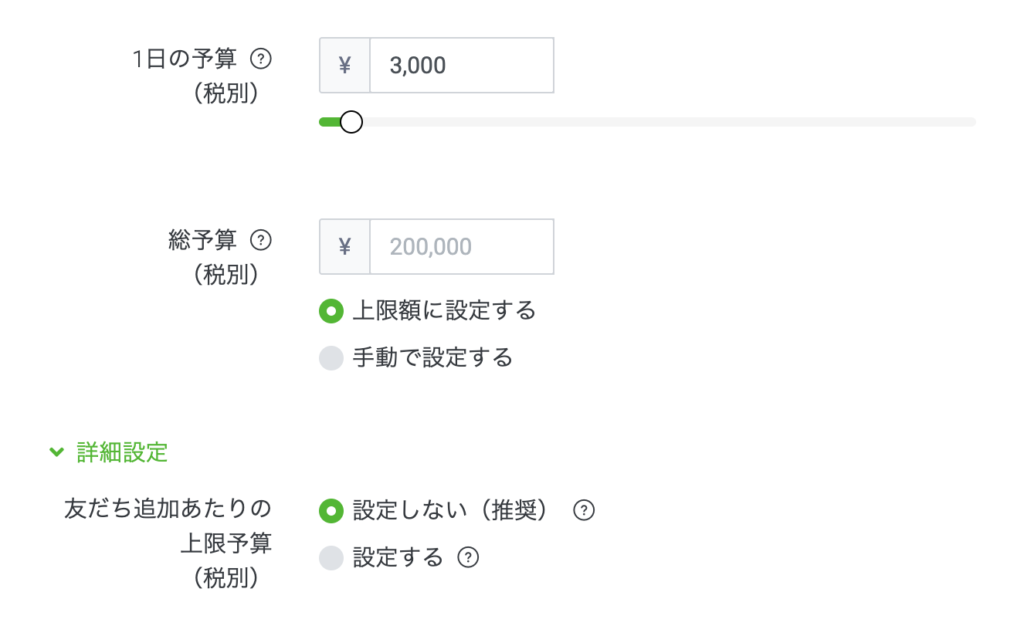Viewport: 1024px width, 636px height.
Task: Click yen symbol of daily budget field
Action: coord(345,65)
